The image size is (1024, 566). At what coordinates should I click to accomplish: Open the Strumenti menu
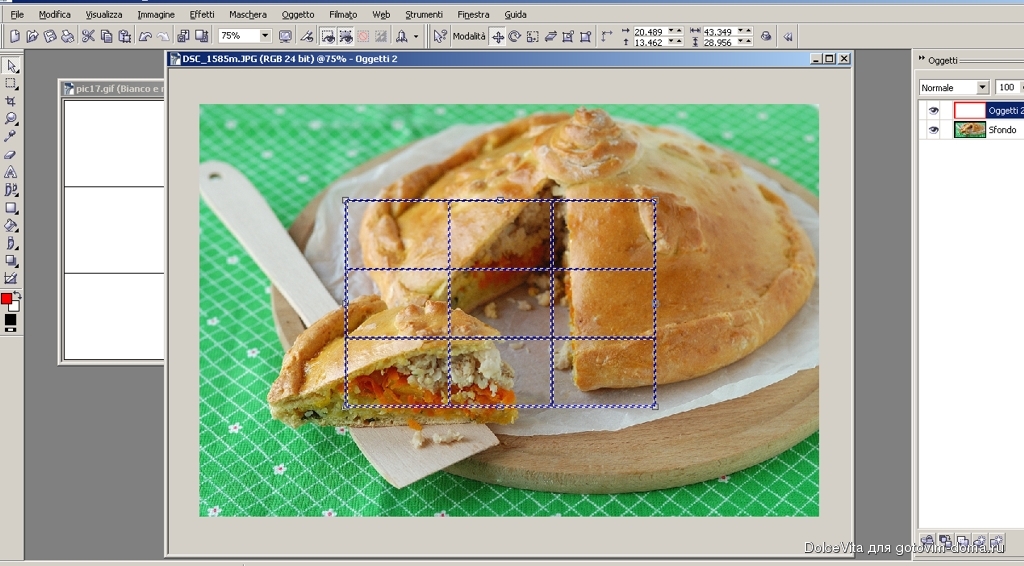[424, 14]
